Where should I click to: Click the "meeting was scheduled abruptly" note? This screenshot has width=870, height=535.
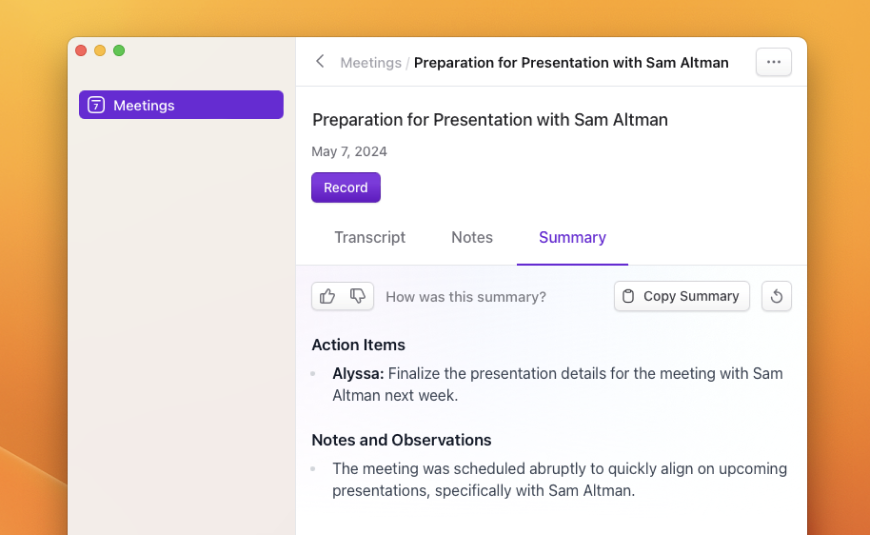pyautogui.click(x=559, y=480)
